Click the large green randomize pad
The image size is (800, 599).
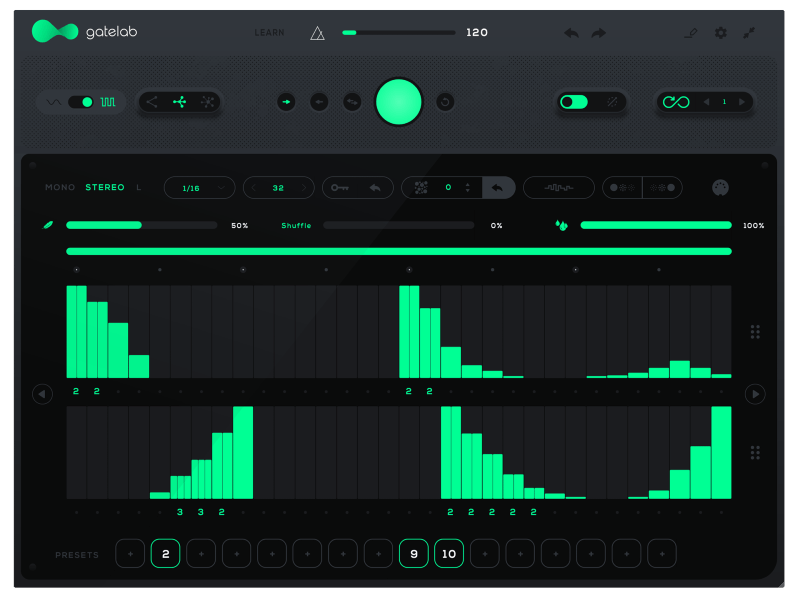[399, 102]
